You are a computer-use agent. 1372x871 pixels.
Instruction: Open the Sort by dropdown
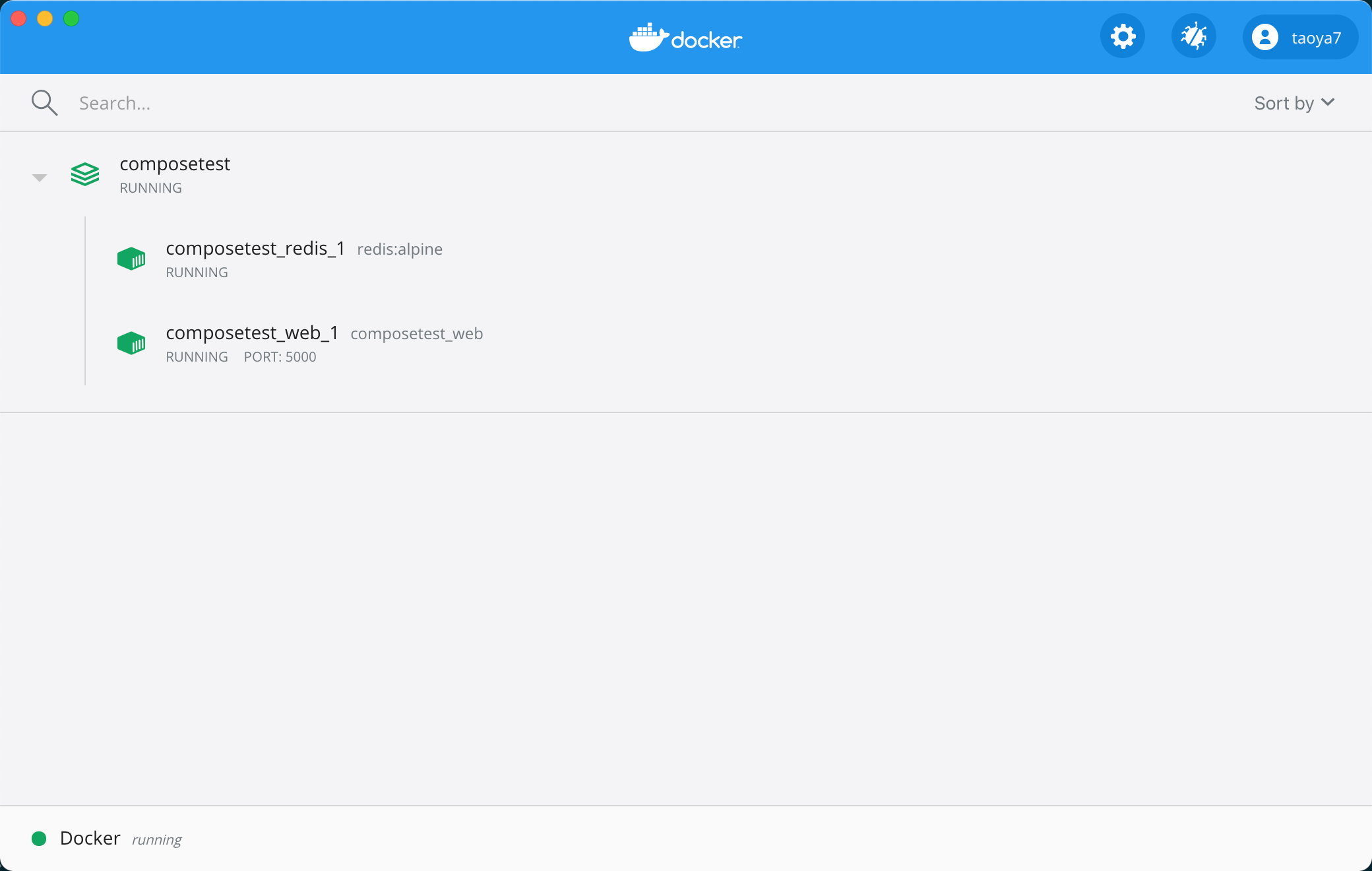[x=1284, y=103]
